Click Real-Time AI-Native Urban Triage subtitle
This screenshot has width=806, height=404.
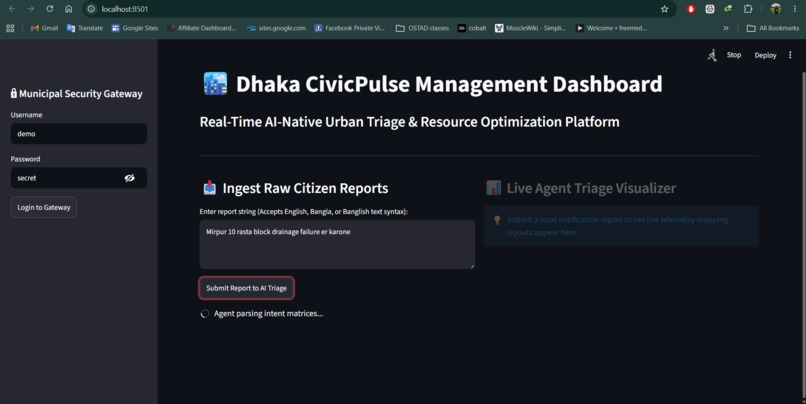[409, 122]
